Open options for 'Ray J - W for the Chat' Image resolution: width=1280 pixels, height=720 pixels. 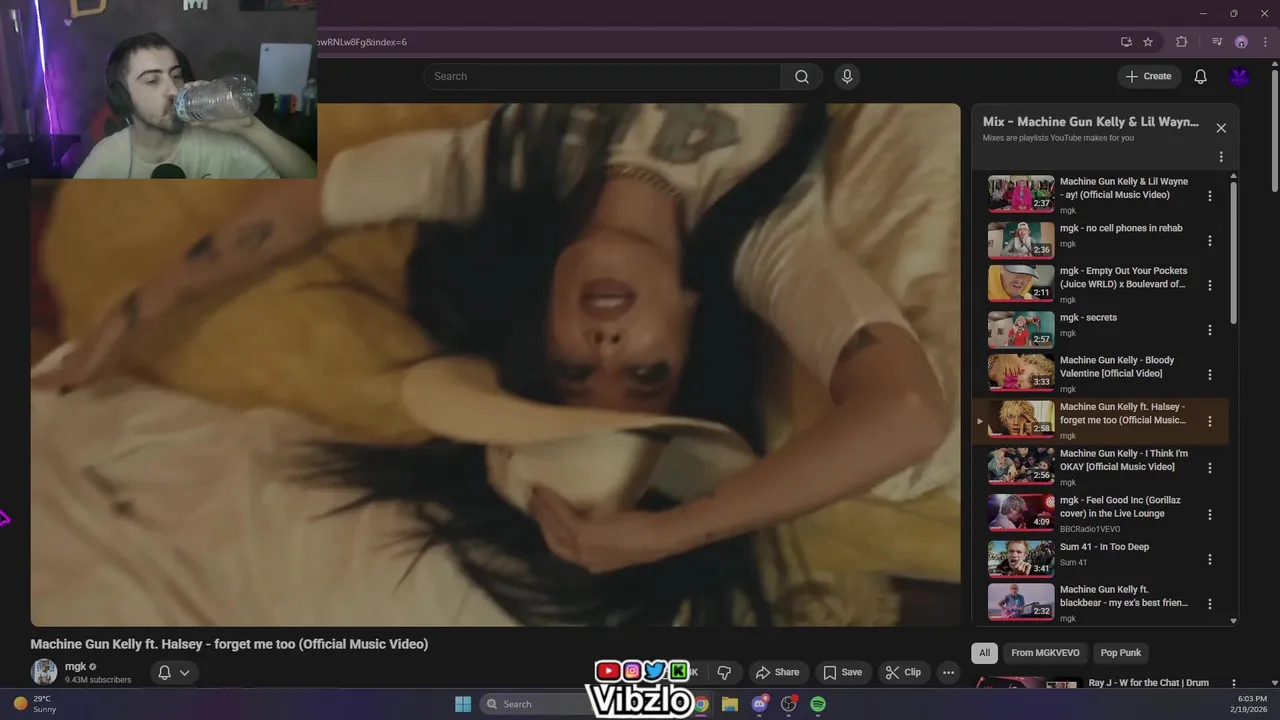(x=1233, y=683)
